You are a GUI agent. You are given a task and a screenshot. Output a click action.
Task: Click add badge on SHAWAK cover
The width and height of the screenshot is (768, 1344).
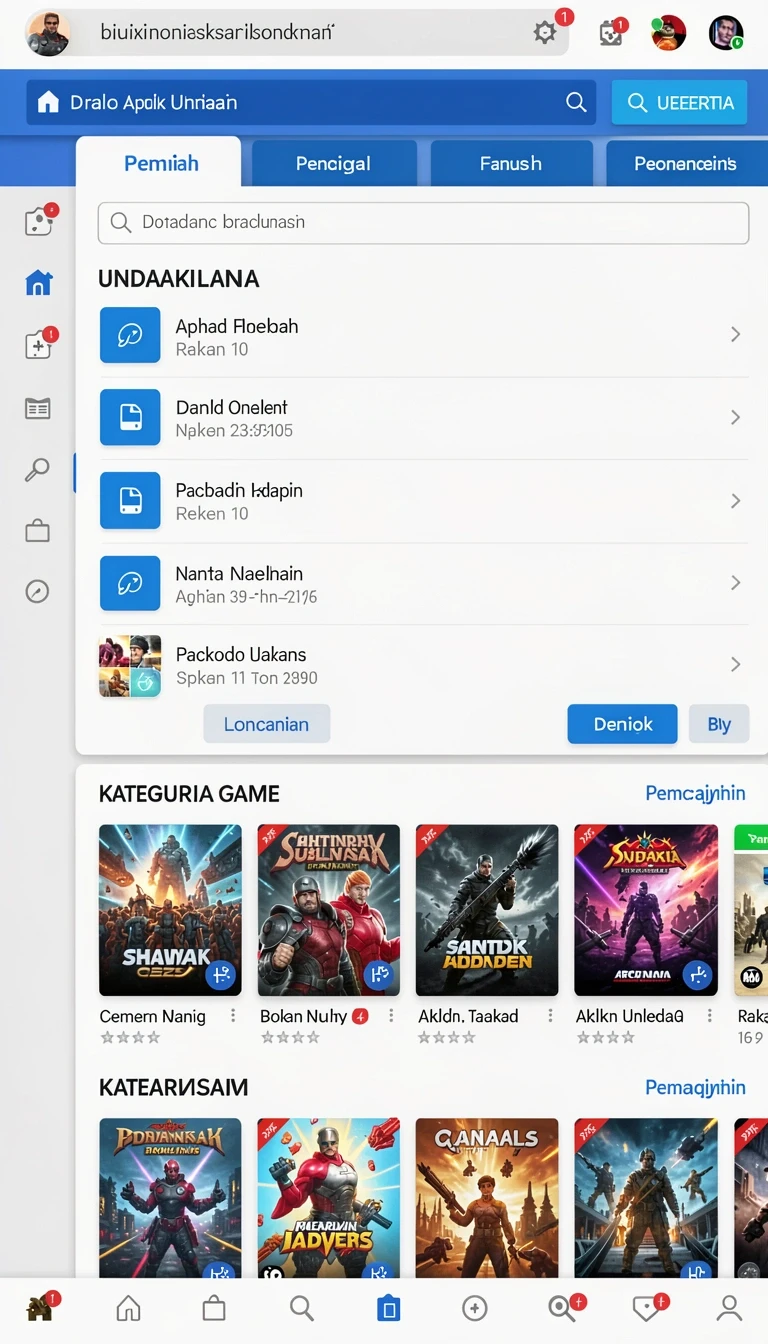[x=220, y=973]
